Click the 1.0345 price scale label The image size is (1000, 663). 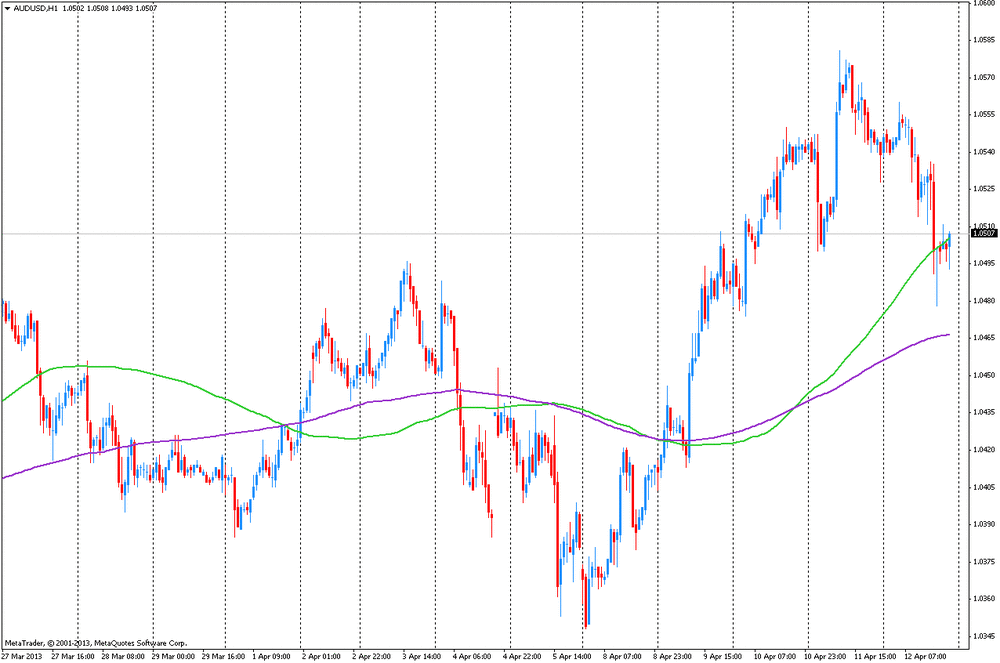[x=985, y=636]
